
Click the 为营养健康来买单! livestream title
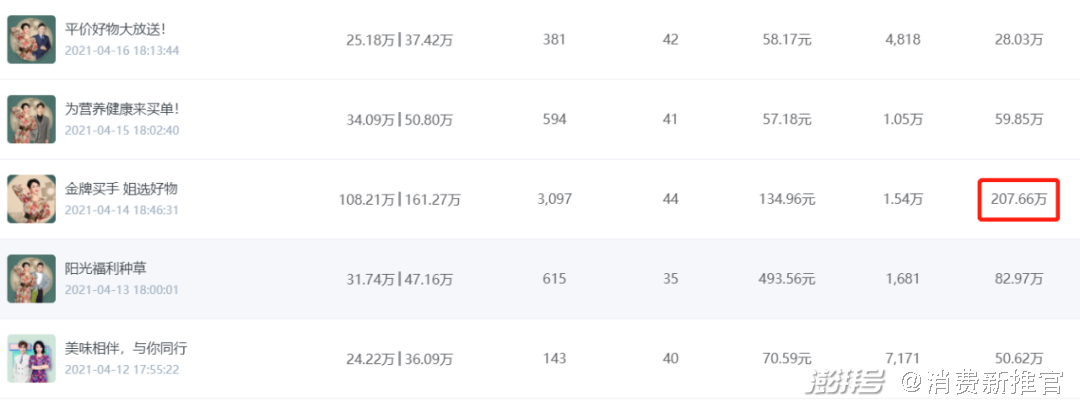(122, 108)
